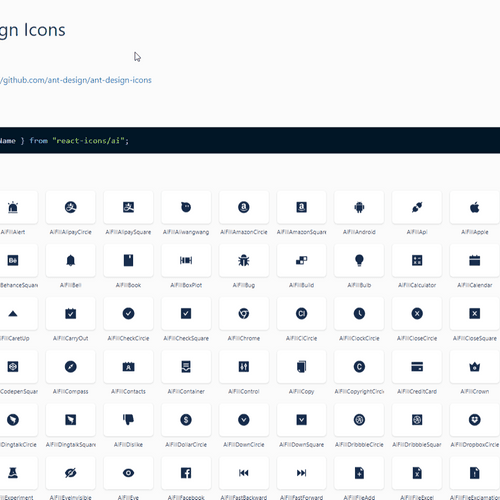Click the AiFillDownCircle icon
Image resolution: width=500 pixels, height=500 pixels.
click(244, 420)
